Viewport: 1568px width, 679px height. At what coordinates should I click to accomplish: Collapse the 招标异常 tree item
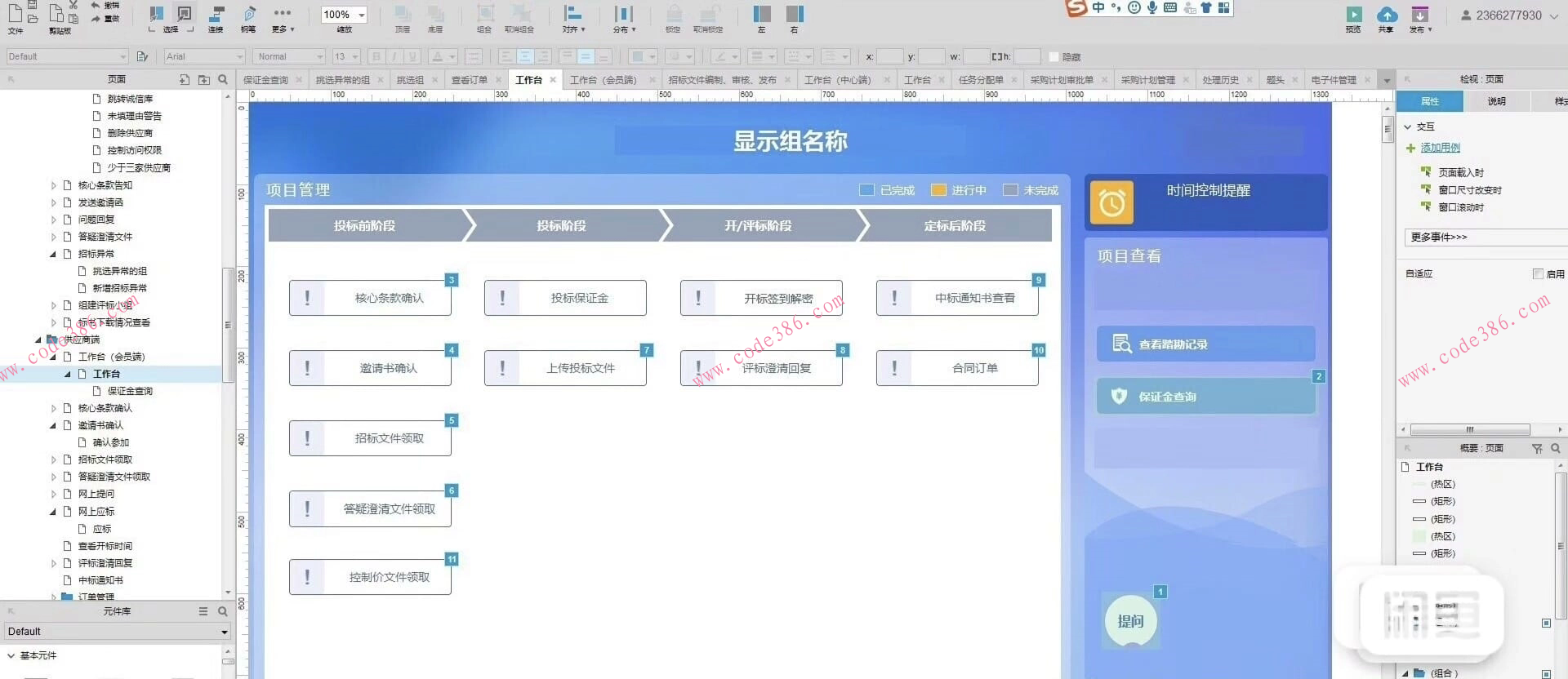pos(54,254)
